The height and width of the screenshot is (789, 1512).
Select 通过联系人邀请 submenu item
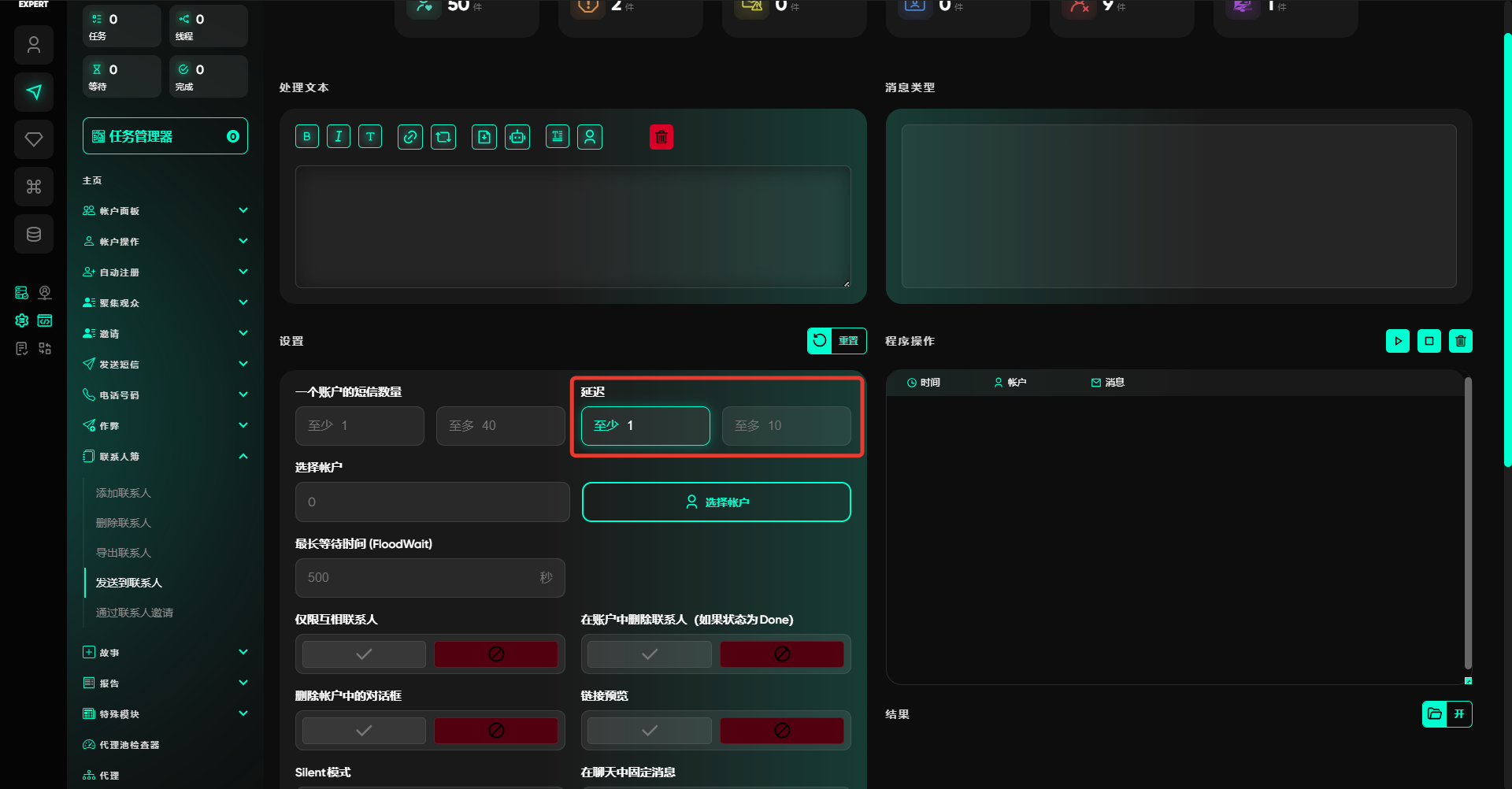tap(135, 613)
